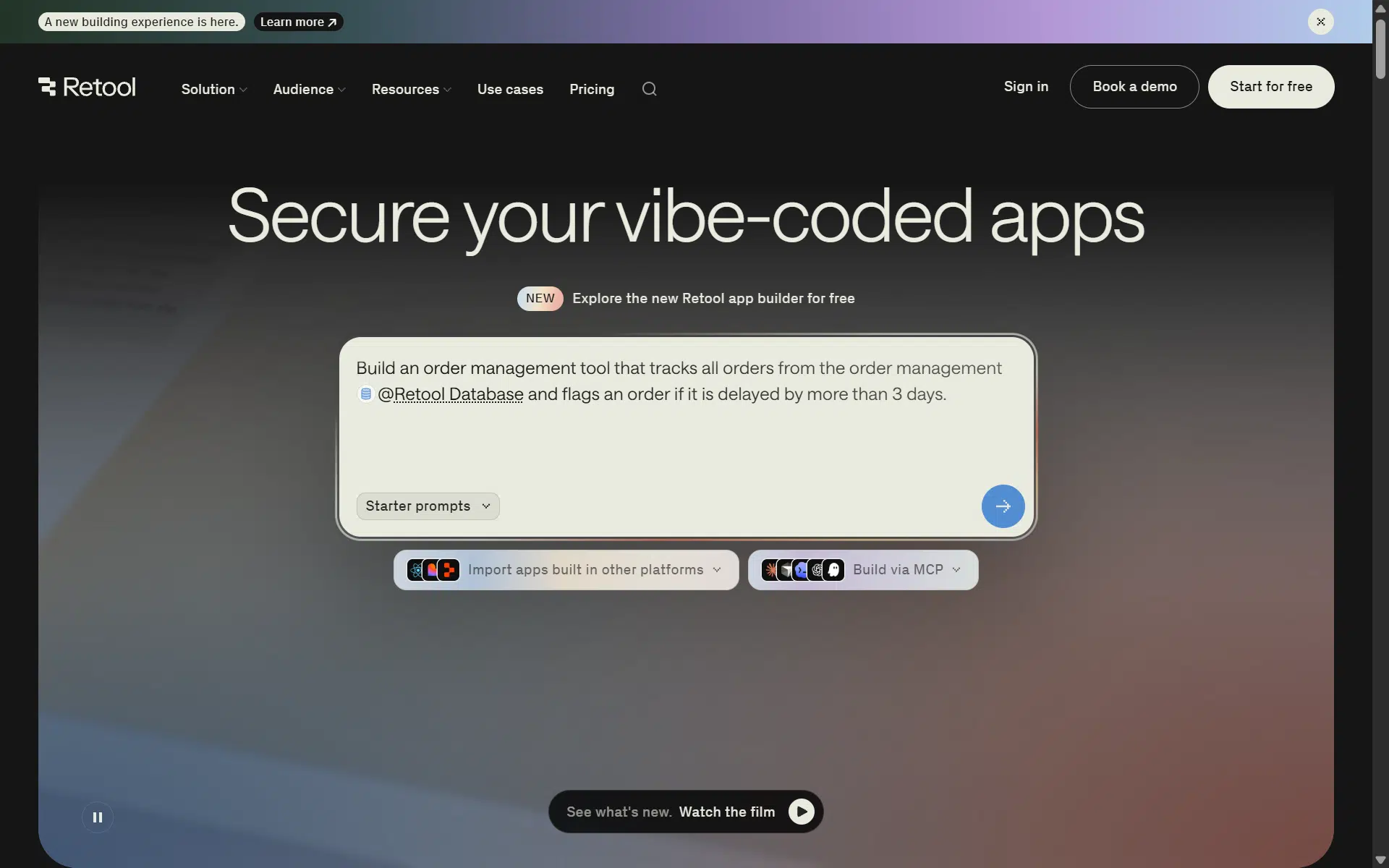Image resolution: width=1389 pixels, height=868 pixels.
Task: Click the white ghost logo
Action: tap(833, 570)
